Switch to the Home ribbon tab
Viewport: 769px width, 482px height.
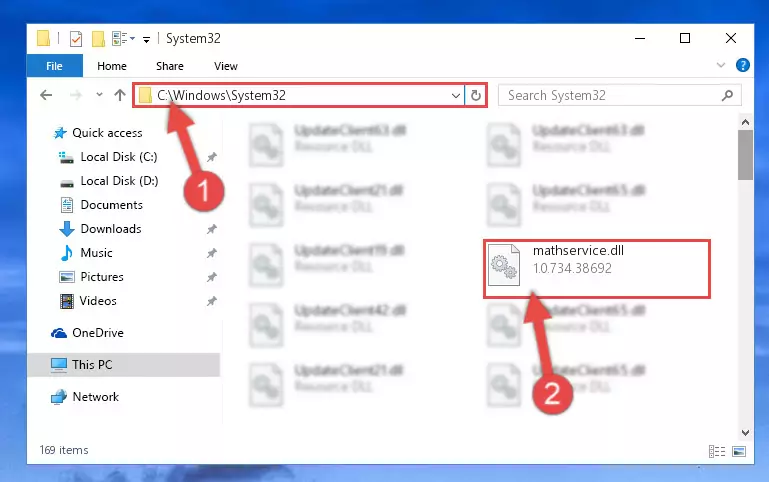pyautogui.click(x=112, y=66)
